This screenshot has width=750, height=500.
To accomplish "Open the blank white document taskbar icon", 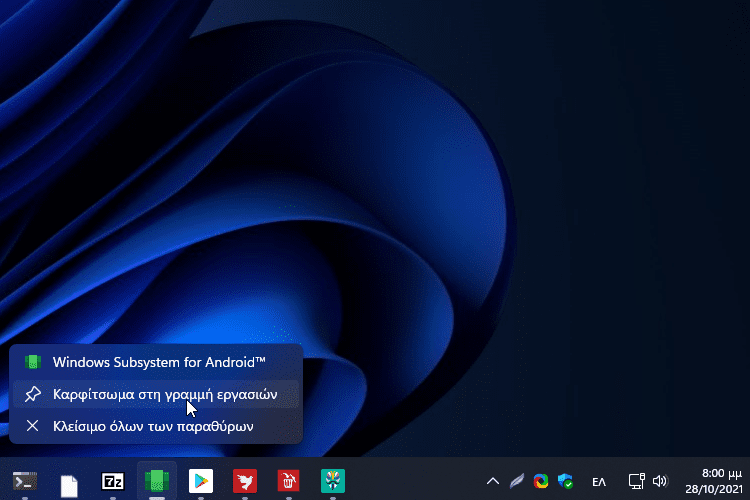I will (69, 483).
